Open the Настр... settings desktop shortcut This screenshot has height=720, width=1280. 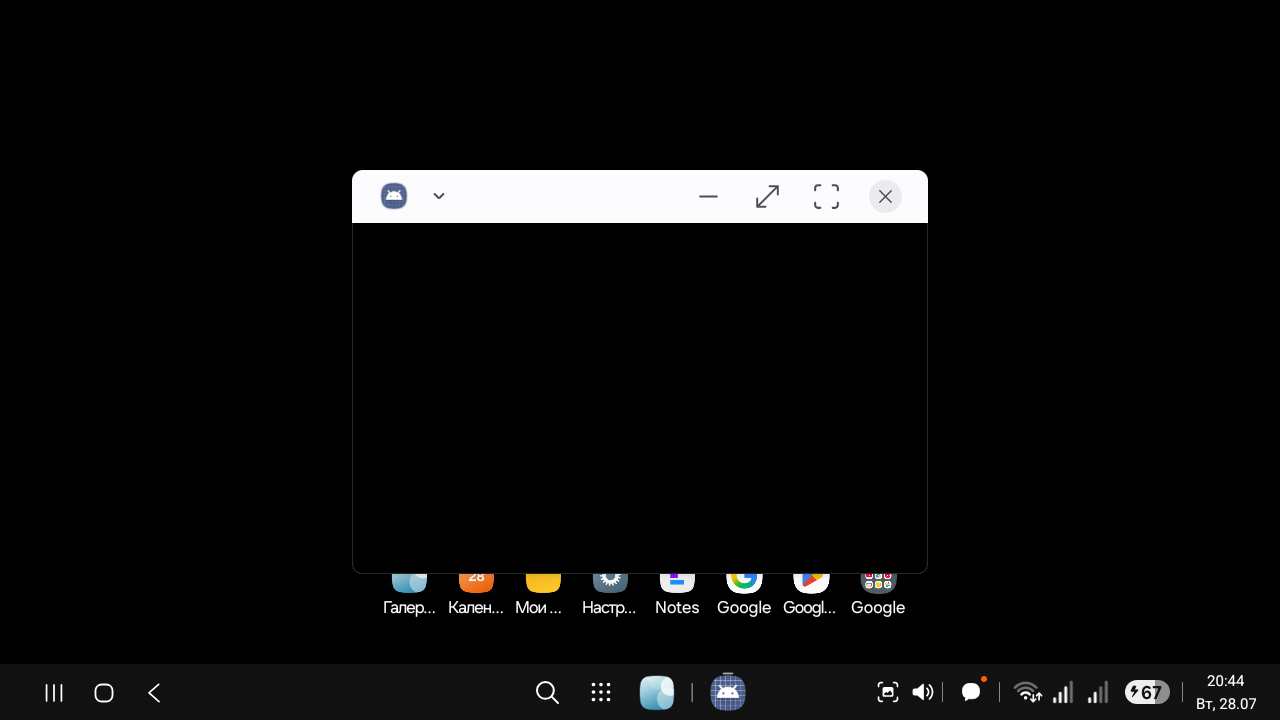click(610, 595)
